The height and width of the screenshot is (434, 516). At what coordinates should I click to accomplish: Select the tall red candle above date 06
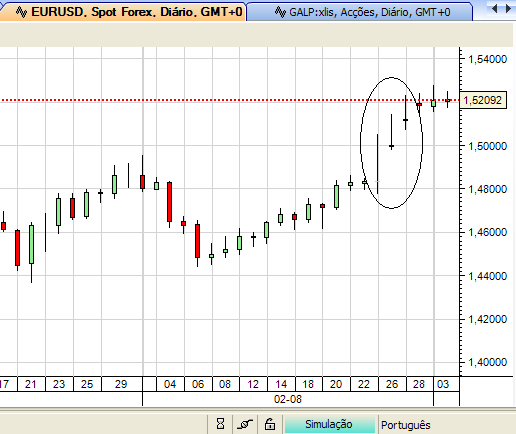point(198,241)
